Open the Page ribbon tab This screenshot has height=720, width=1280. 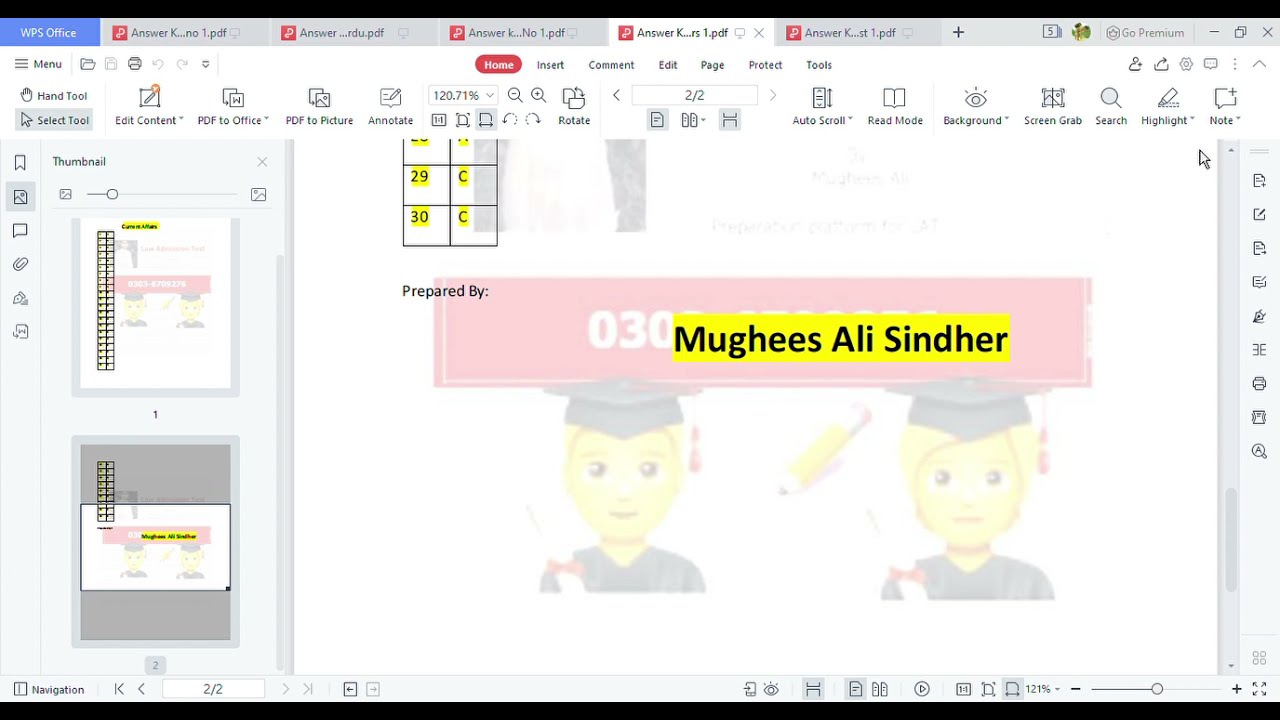point(712,64)
